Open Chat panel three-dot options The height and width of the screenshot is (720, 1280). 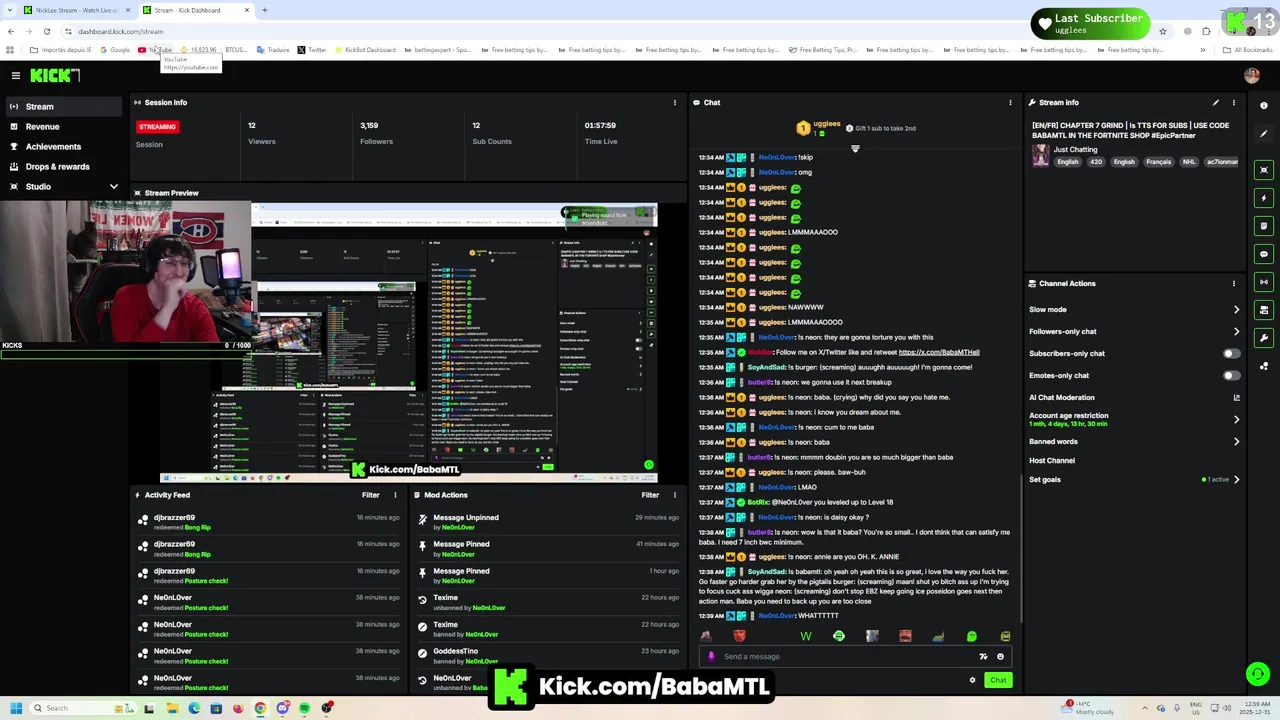[x=1010, y=102]
